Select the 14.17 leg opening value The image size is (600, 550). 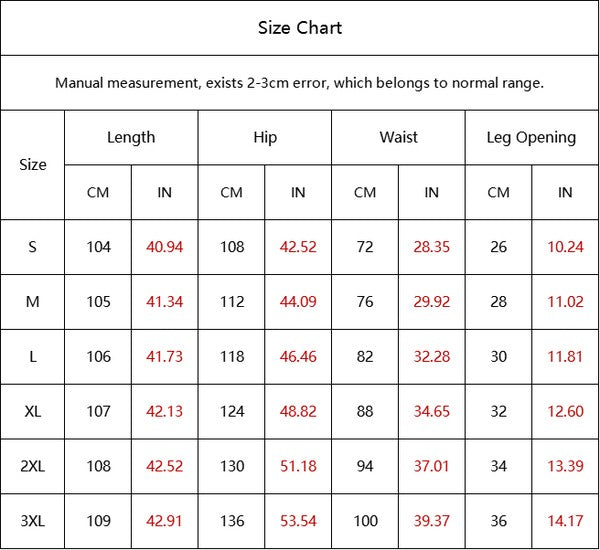(565, 521)
